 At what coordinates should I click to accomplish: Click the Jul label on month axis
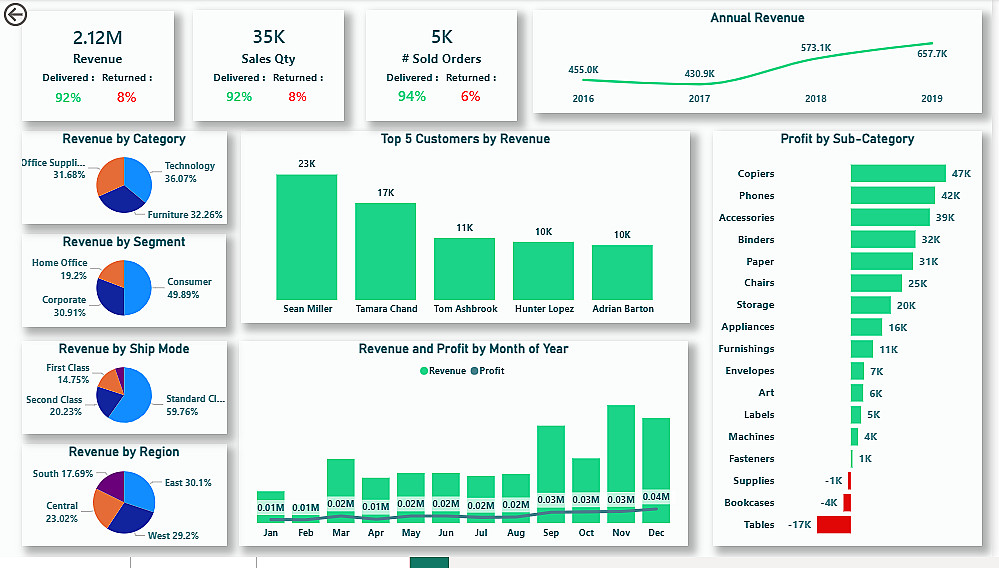pos(481,532)
